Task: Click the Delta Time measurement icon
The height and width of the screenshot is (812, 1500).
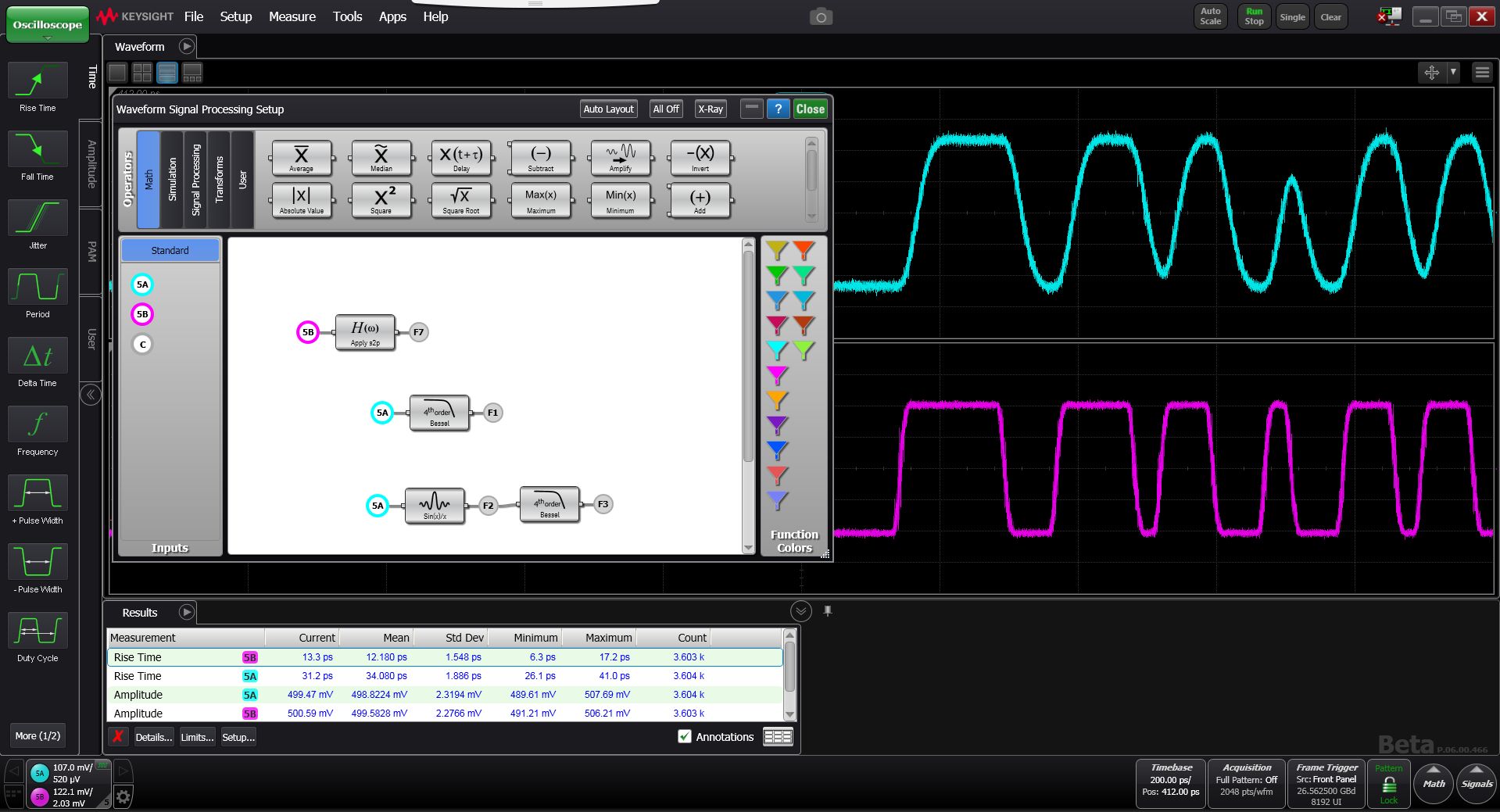Action: pos(38,356)
